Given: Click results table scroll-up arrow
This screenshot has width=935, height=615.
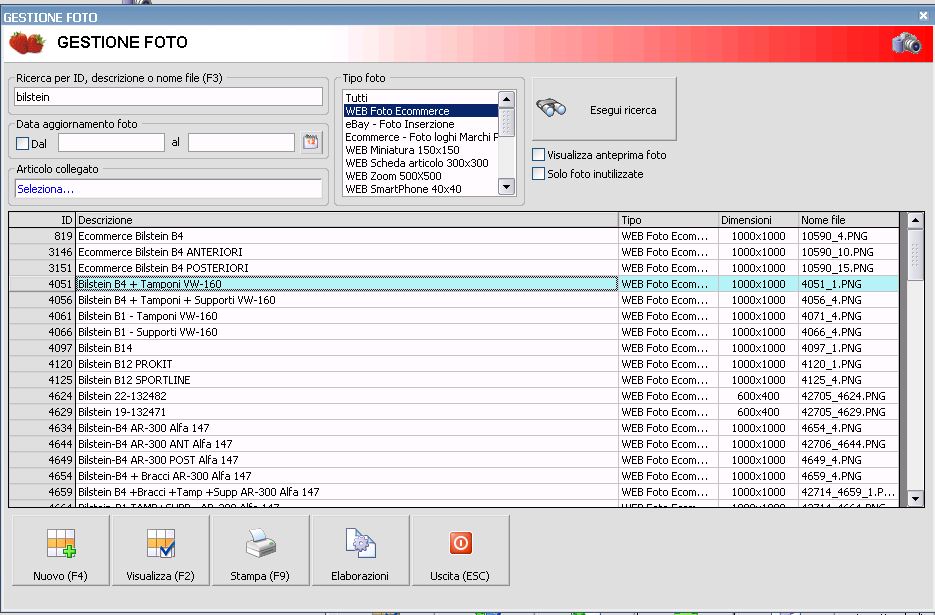Looking at the screenshot, I should point(915,221).
